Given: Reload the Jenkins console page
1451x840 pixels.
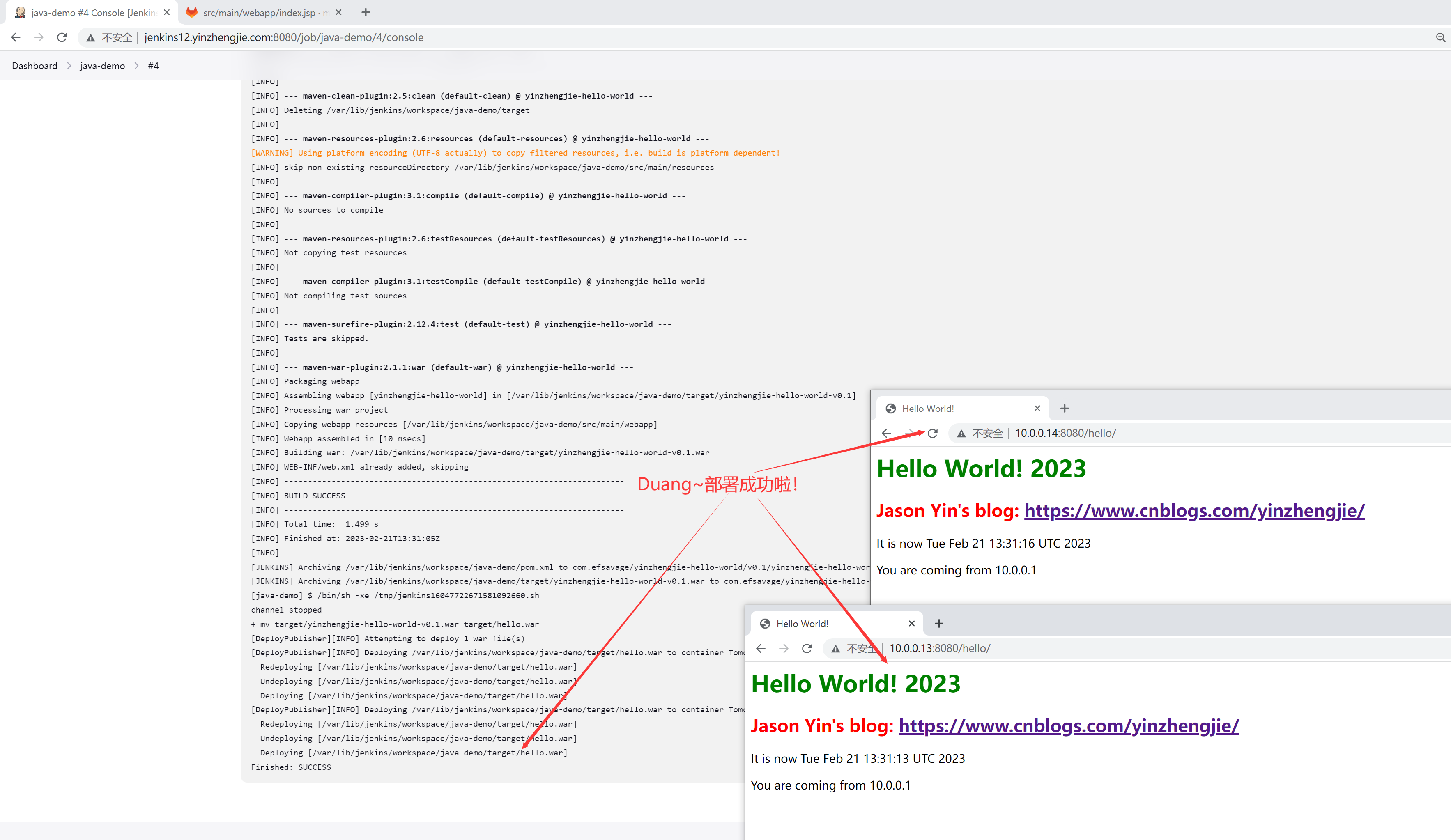Looking at the screenshot, I should click(62, 37).
